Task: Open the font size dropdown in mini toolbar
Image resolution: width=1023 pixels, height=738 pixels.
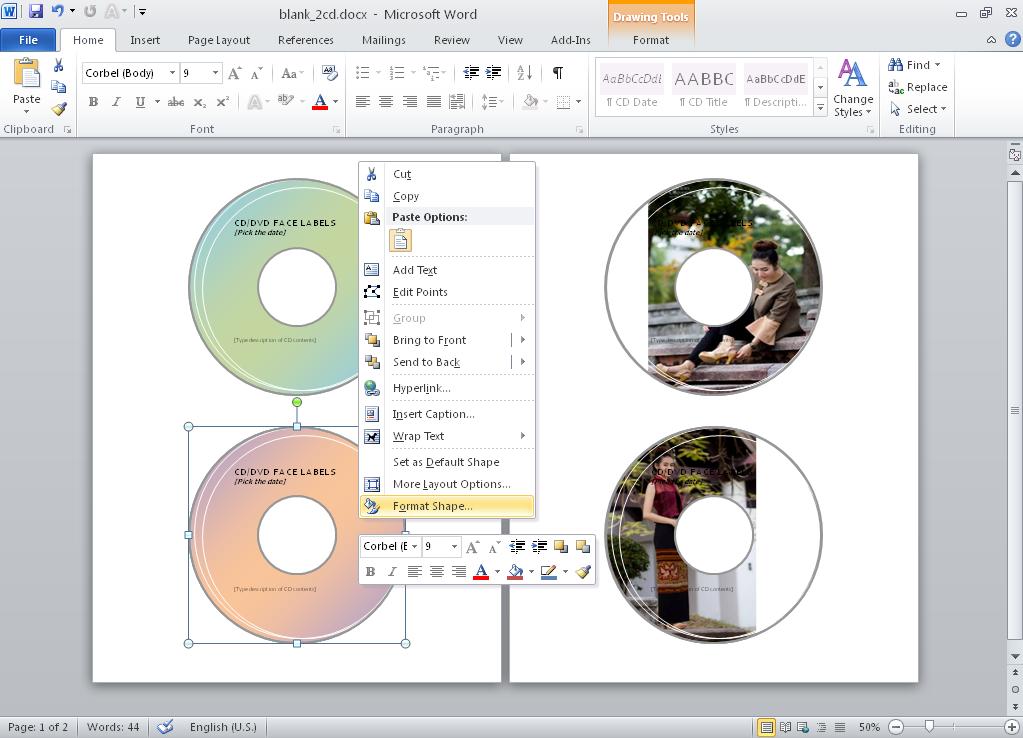Action: [454, 547]
